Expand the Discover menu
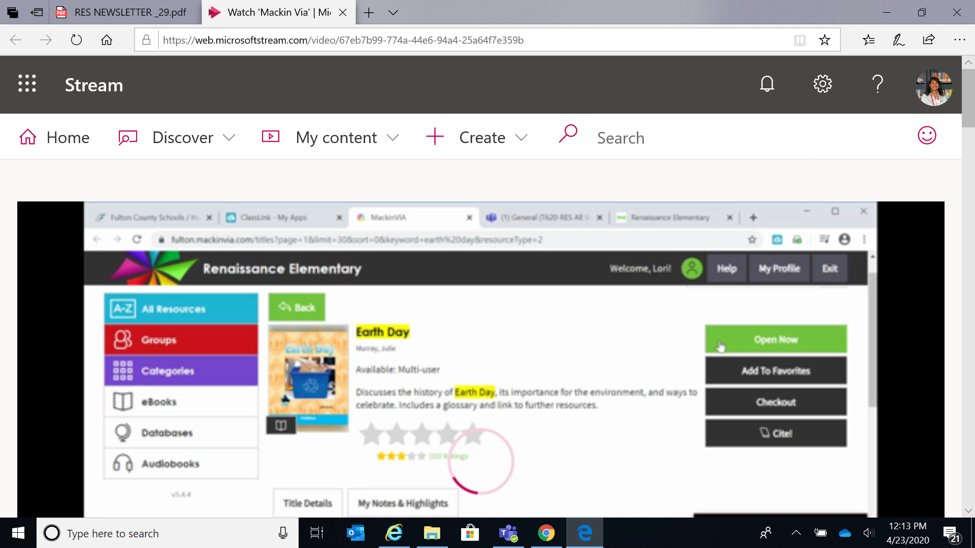This screenshot has width=975, height=548. 177,137
